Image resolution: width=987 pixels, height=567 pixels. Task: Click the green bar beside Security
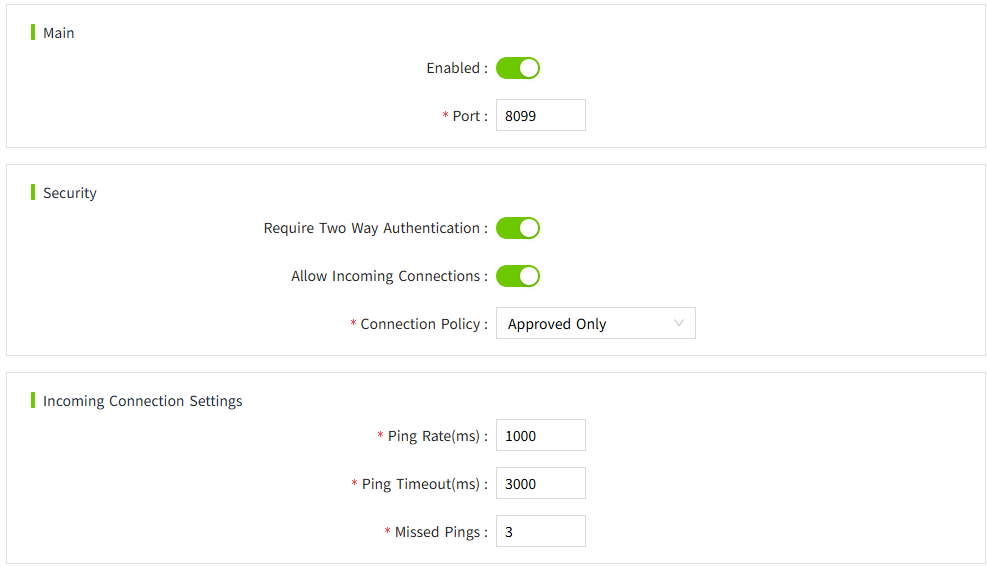33,192
